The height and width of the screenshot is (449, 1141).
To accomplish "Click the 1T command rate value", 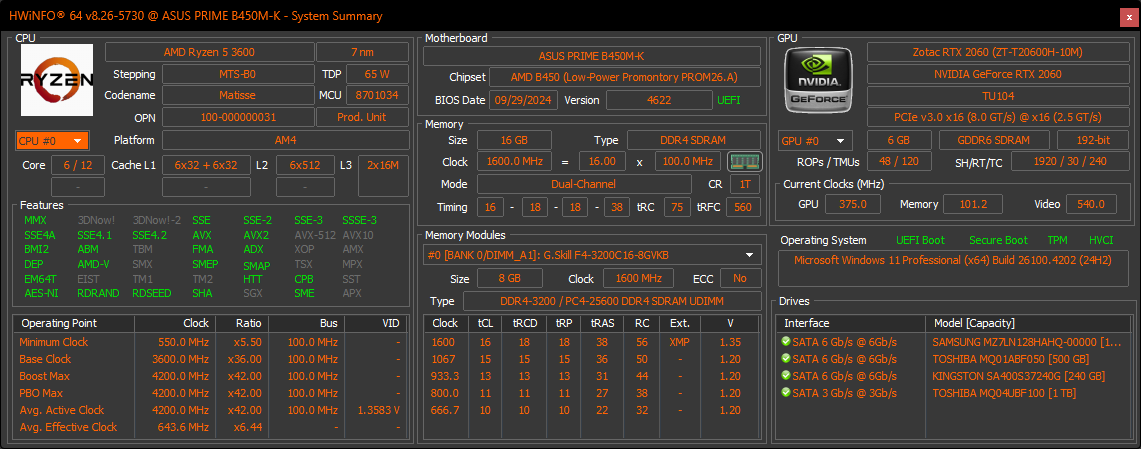I will [x=745, y=185].
